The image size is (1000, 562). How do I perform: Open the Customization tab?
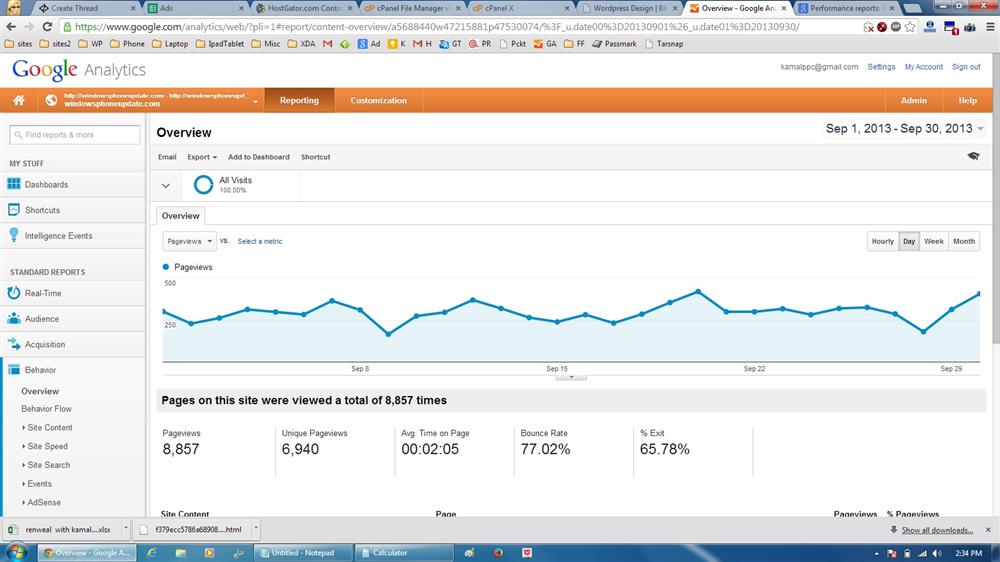click(378, 100)
